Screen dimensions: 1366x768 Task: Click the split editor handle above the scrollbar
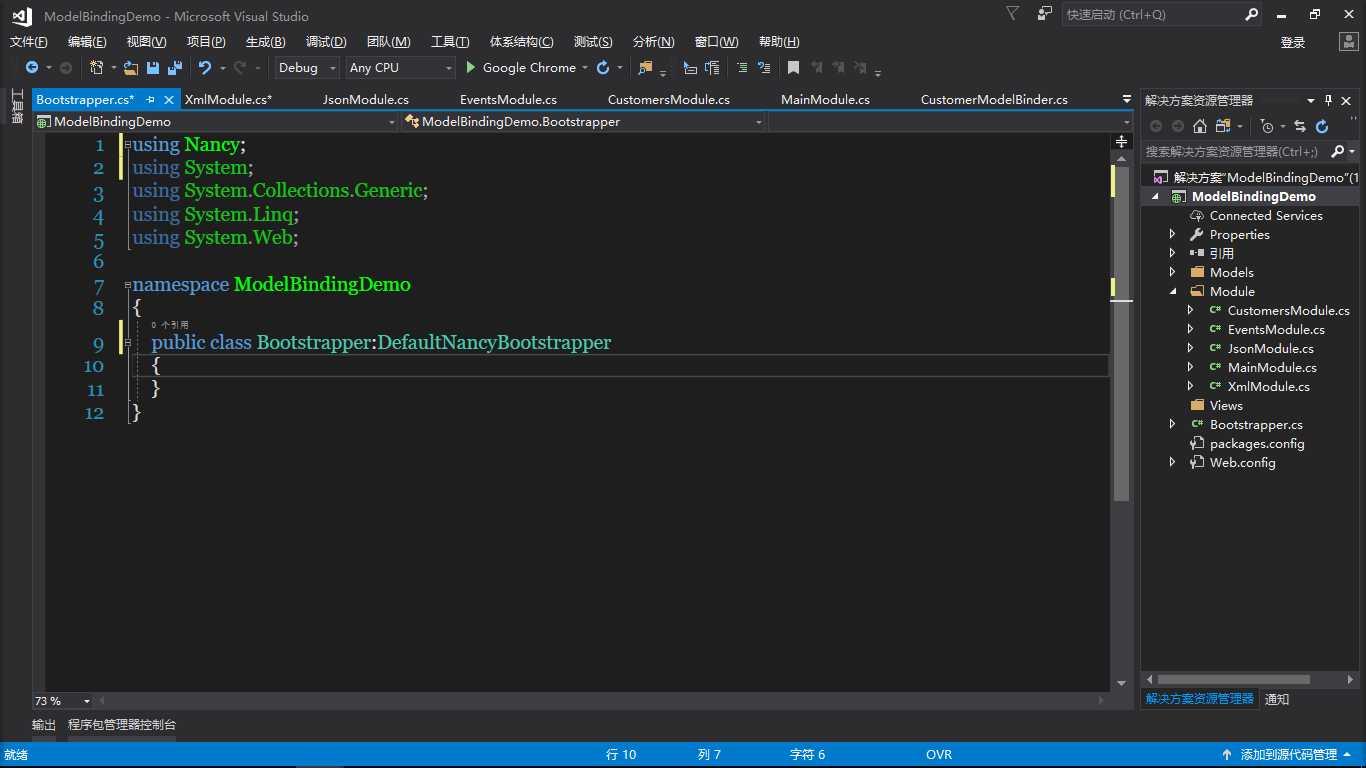1121,142
